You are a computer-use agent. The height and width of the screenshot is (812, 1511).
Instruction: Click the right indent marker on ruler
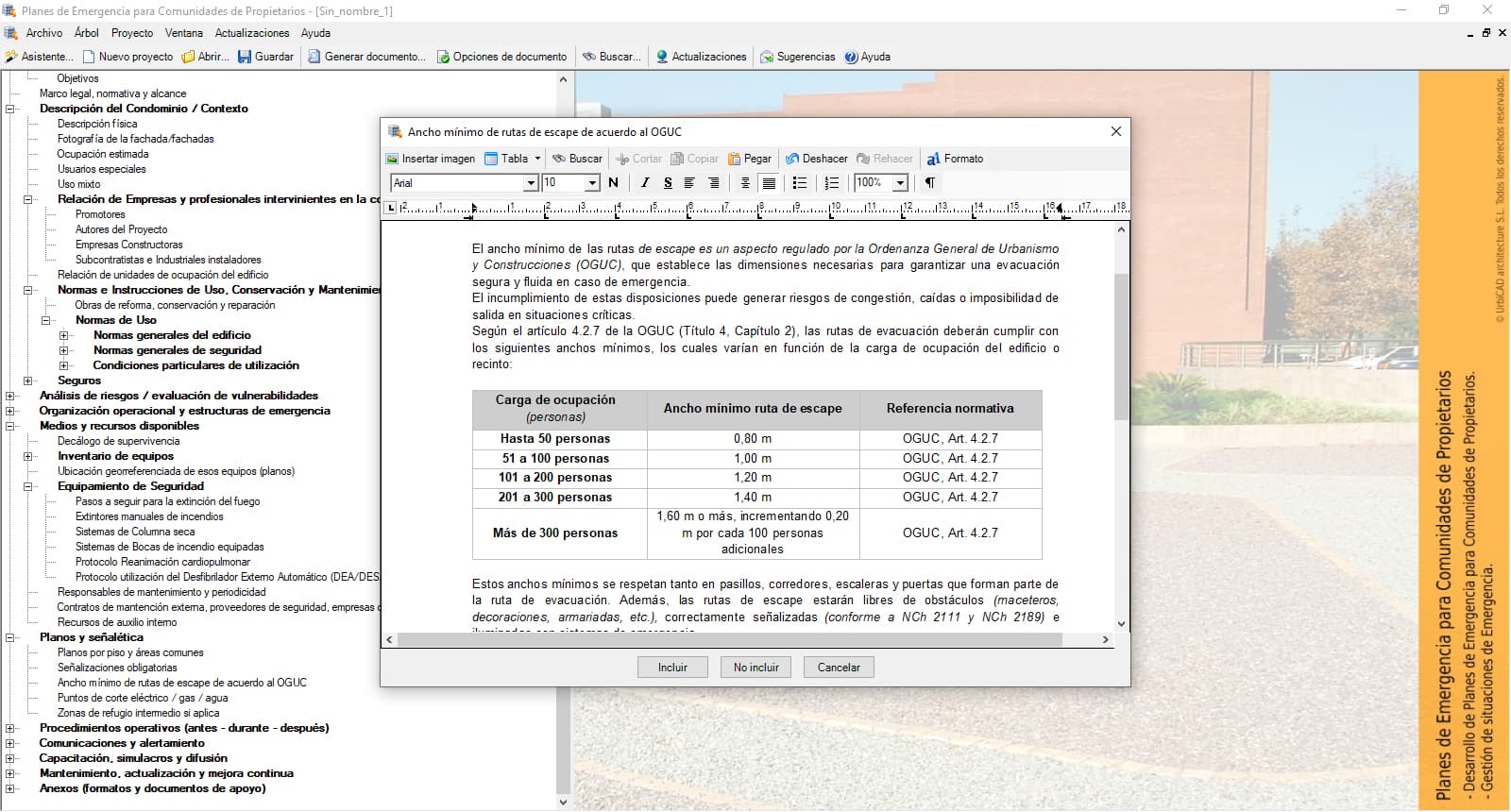[x=1059, y=209]
